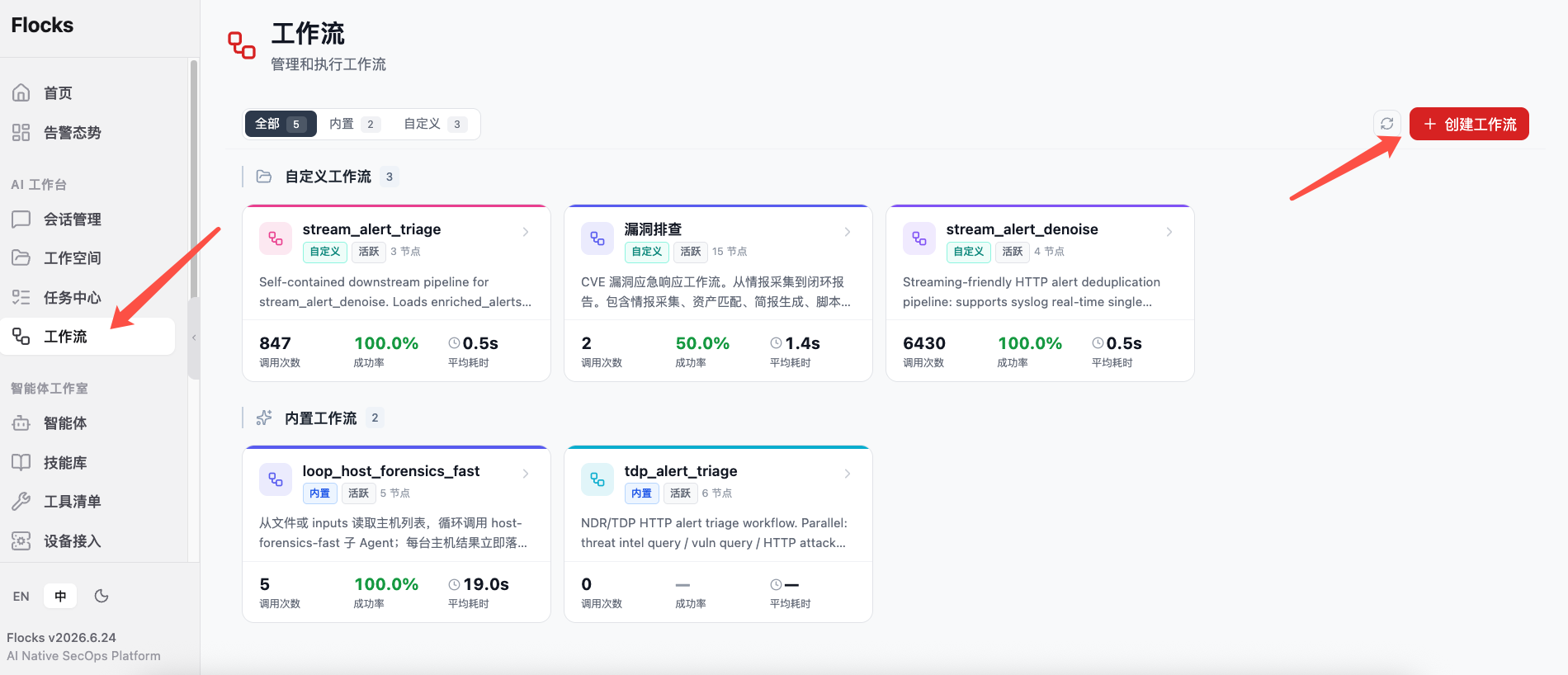Open 漏洞排查 card via right chevron
This screenshot has height=675, width=1568.
(x=848, y=232)
